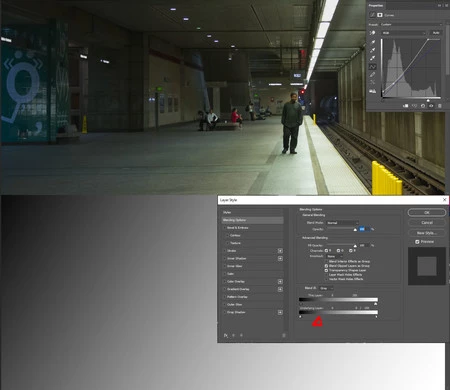Click the fx icon in Layer Style dialog
This screenshot has height=390, width=450.
(x=226, y=335)
